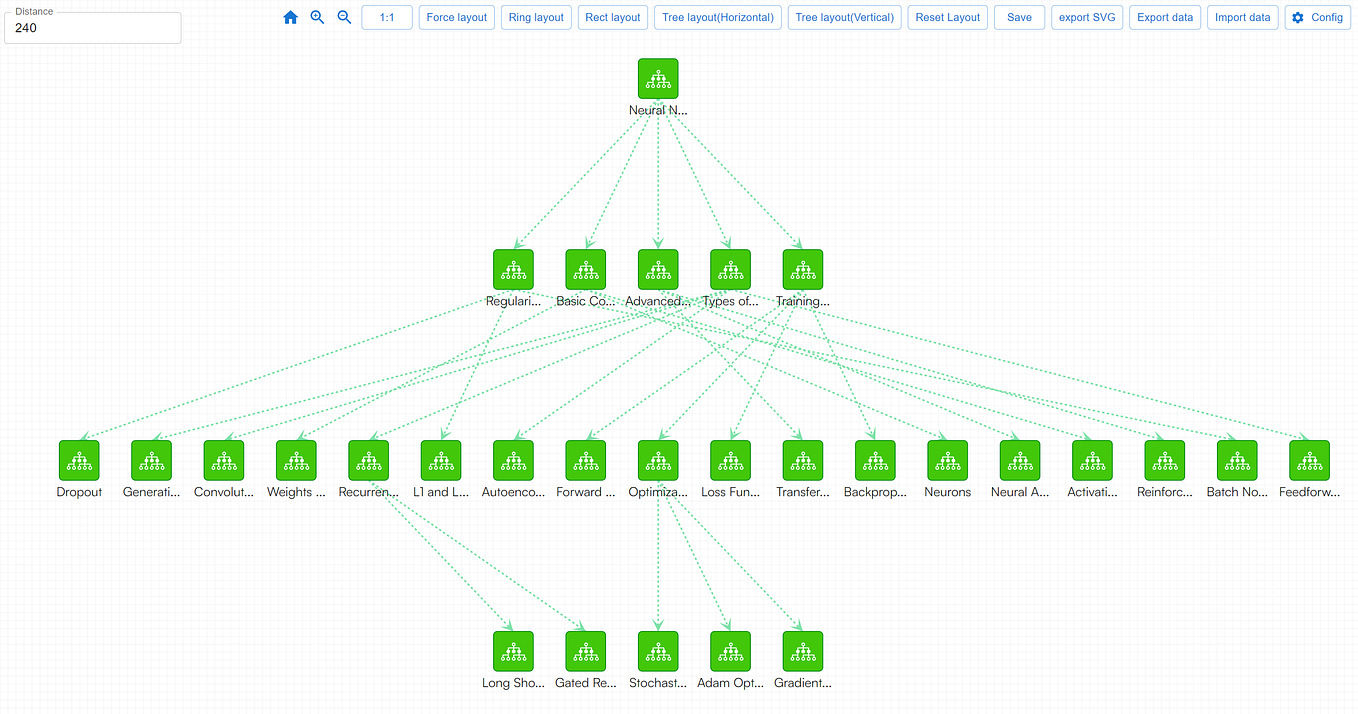The image size is (1358, 714).
Task: Select the Training node in second row
Action: (802, 269)
